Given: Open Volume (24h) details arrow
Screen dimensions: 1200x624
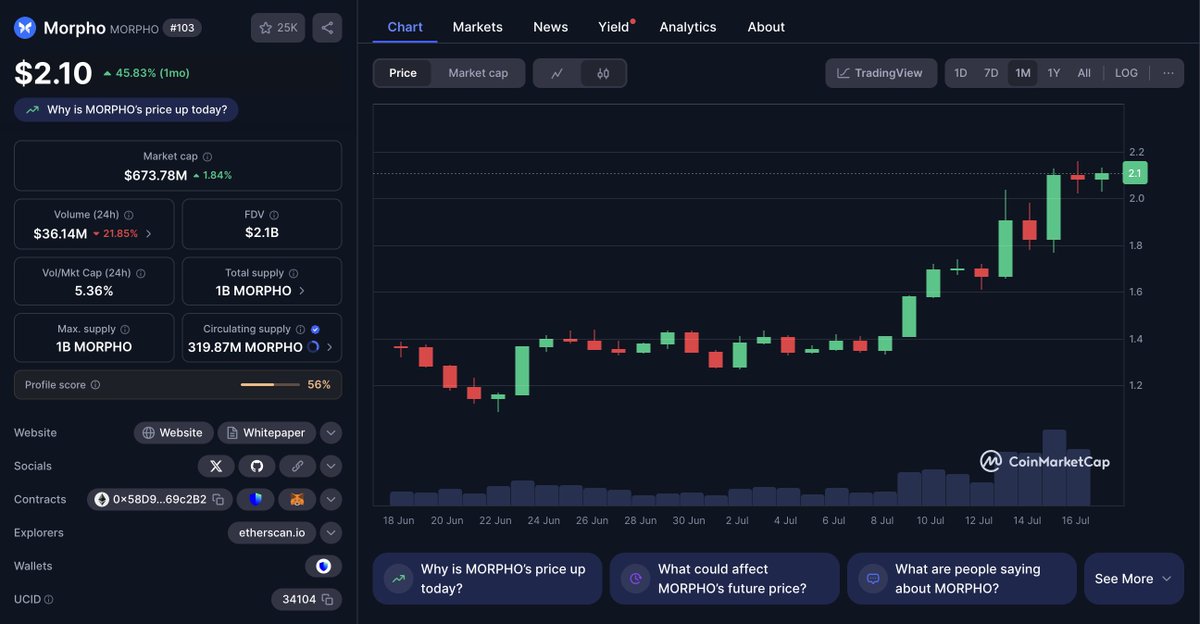Looking at the screenshot, I should coord(149,234).
